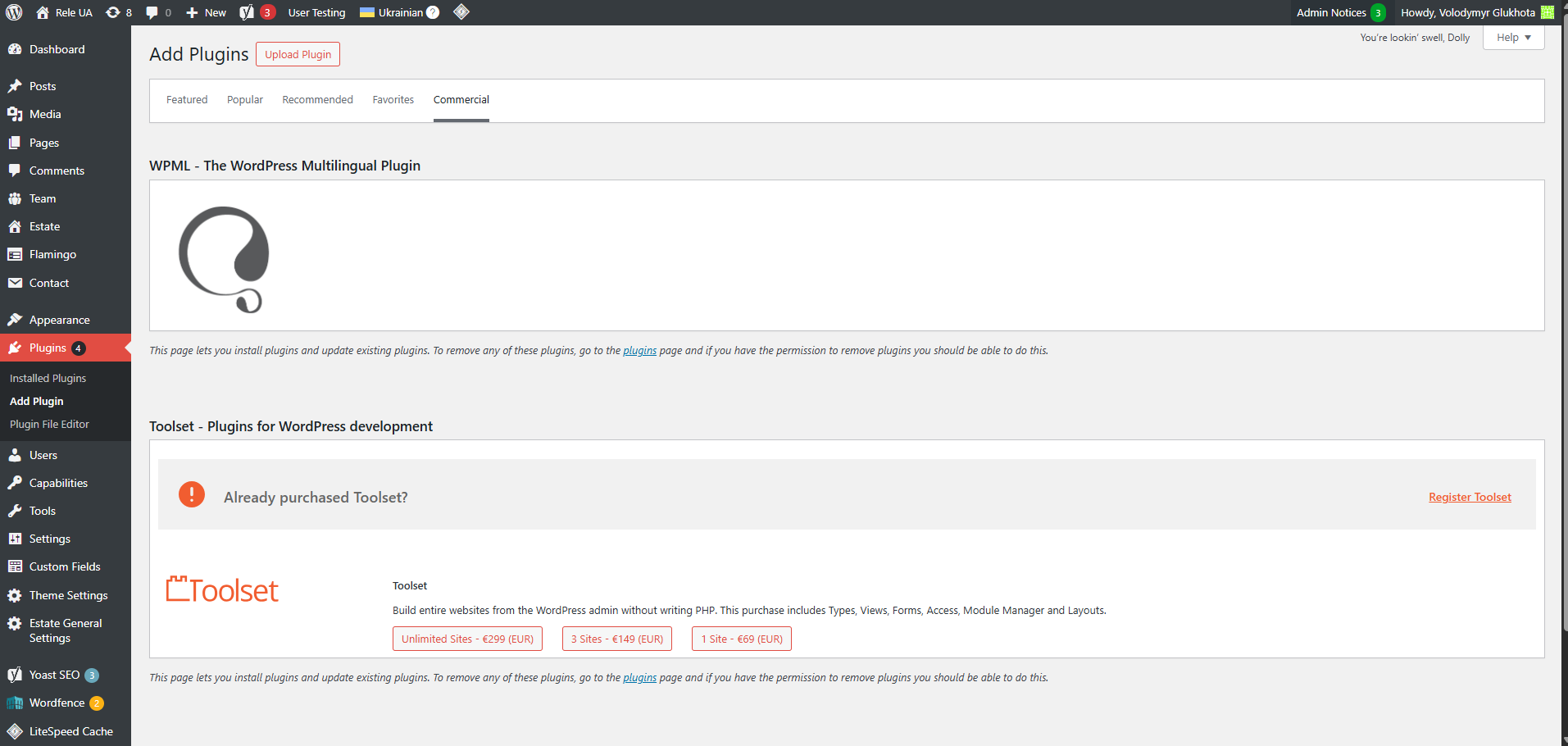Click the Toolset logo image
1568x746 pixels.
pyautogui.click(x=222, y=590)
